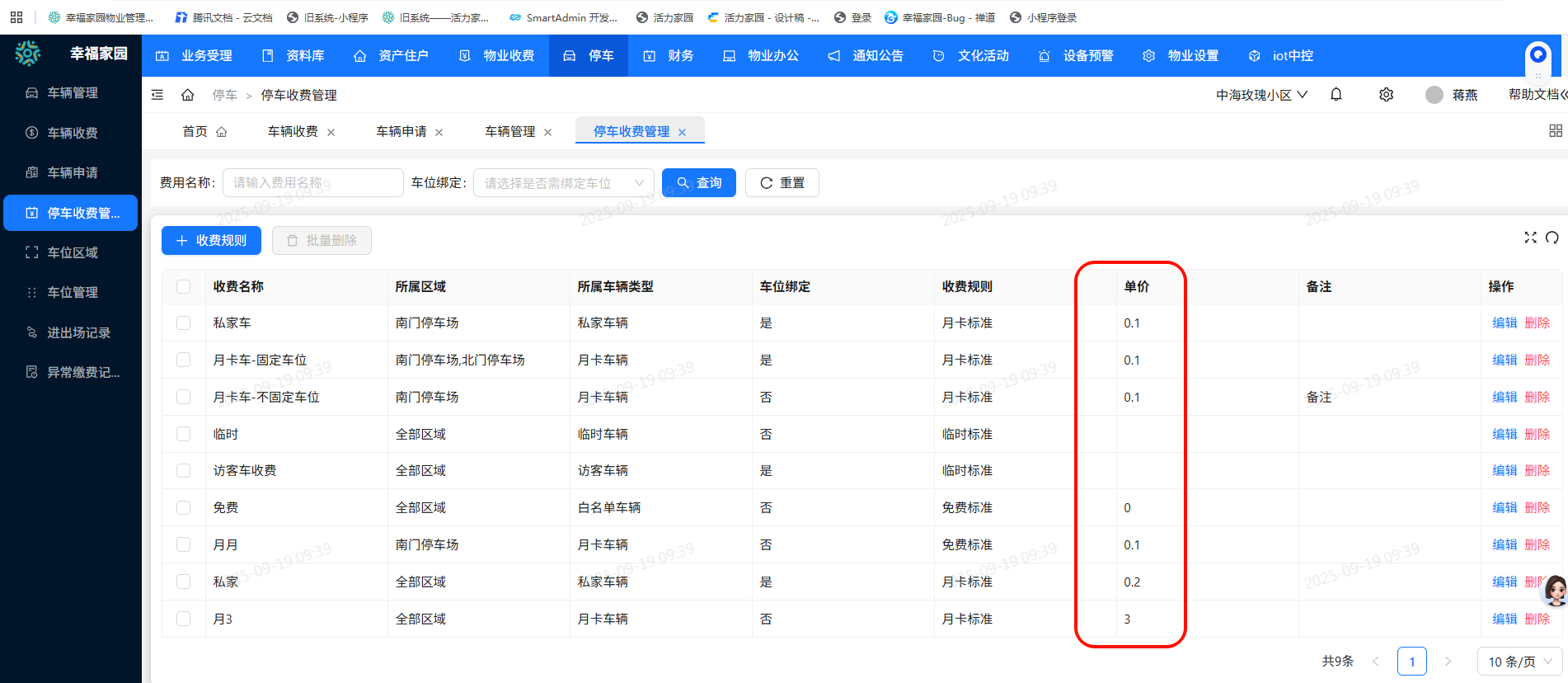Close the 车辆申请 tab
This screenshot has height=683, width=1568.
tap(439, 132)
